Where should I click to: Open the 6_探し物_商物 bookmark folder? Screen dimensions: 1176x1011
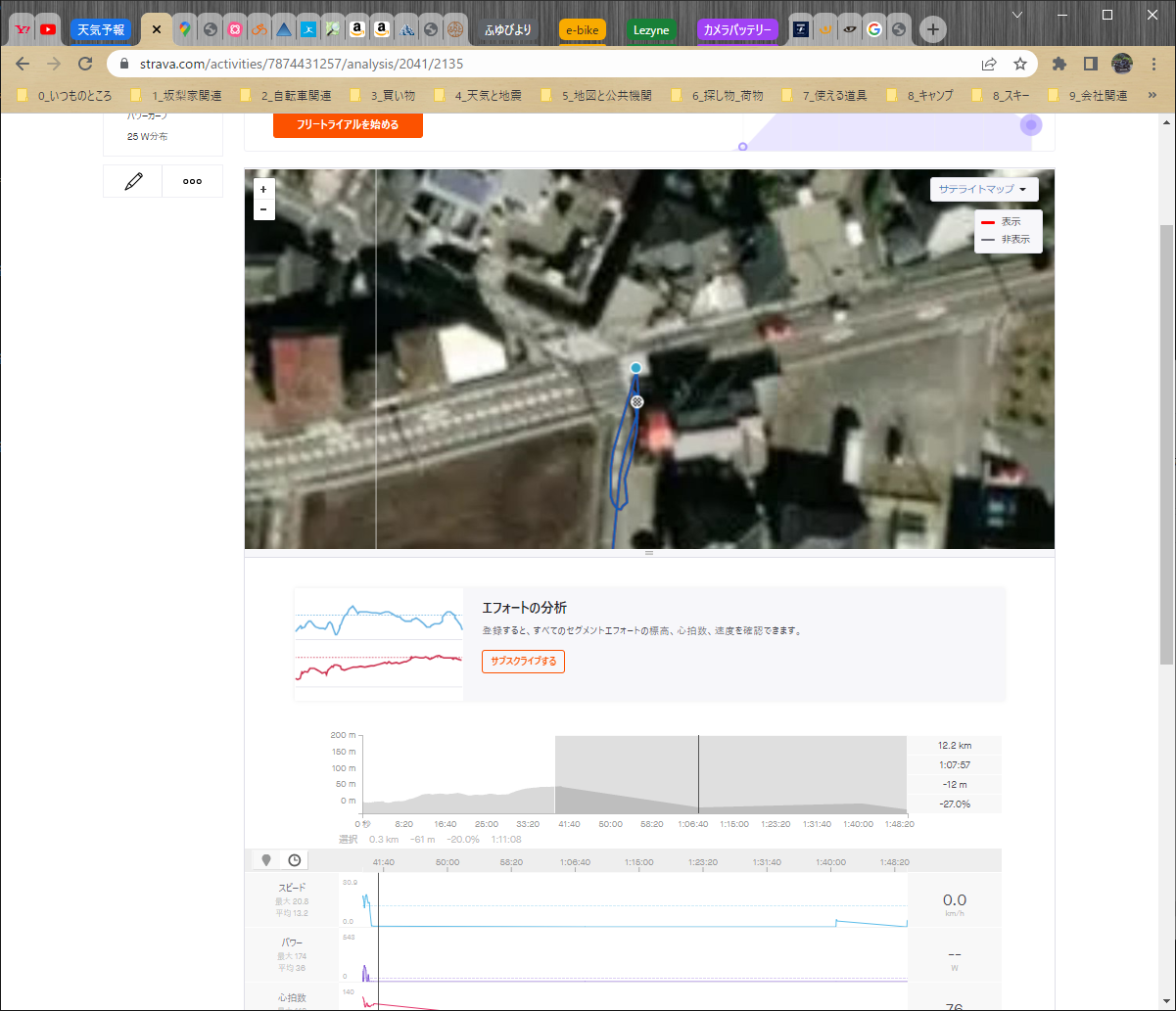[x=718, y=96]
